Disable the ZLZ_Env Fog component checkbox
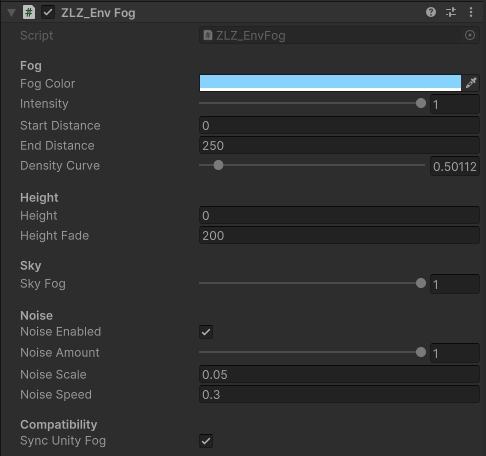Screen dimensions: 486x456 [48, 13]
